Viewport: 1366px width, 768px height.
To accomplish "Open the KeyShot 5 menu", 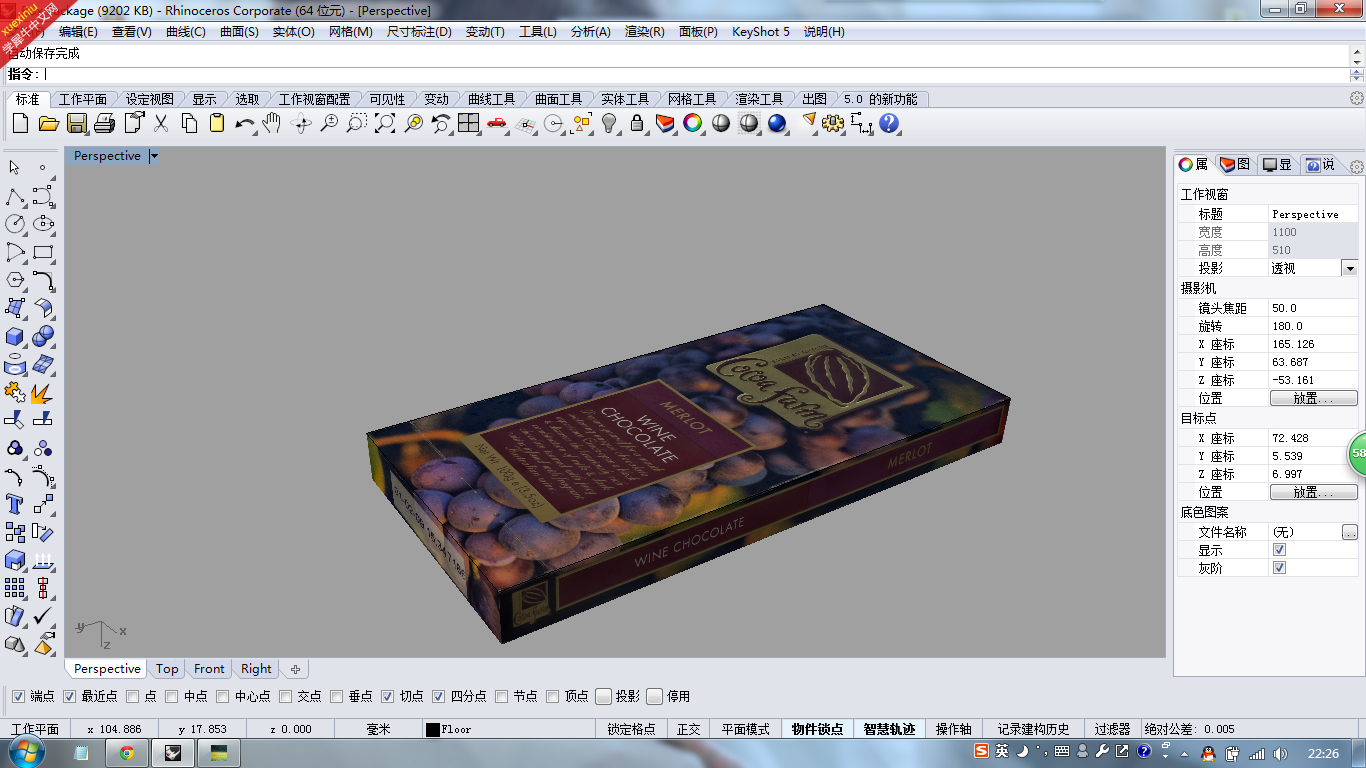I will (x=761, y=32).
